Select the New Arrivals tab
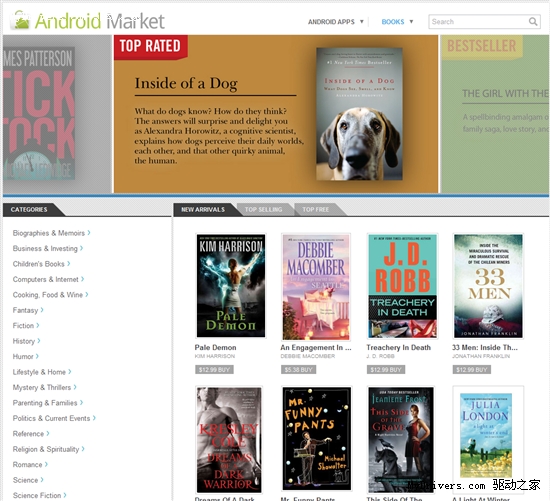The image size is (550, 501). coord(203,209)
